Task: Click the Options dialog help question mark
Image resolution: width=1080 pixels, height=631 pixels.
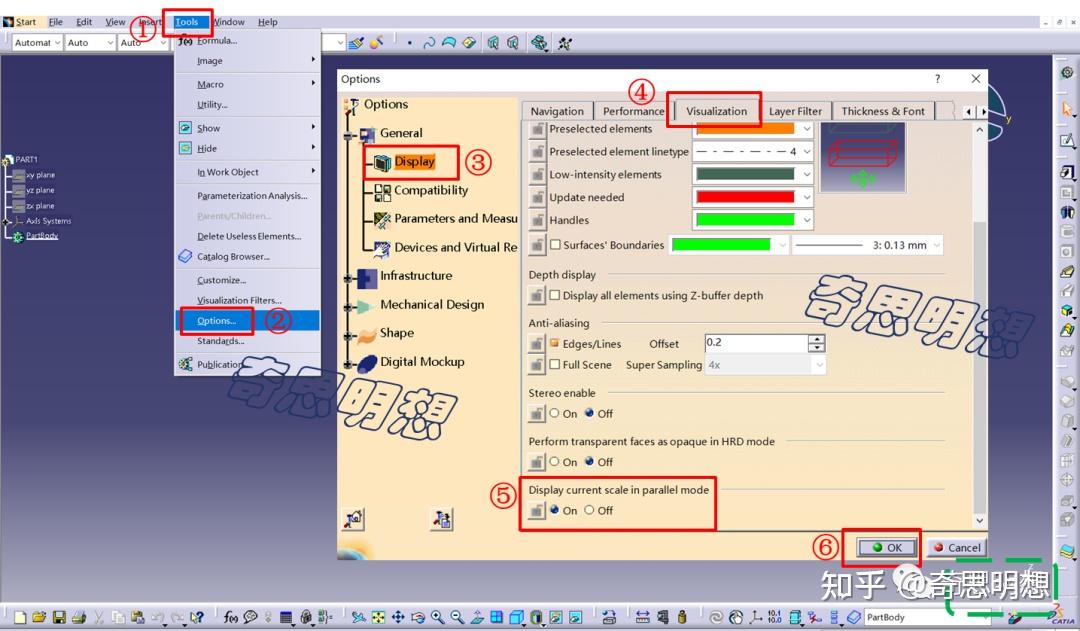Action: pyautogui.click(x=937, y=79)
